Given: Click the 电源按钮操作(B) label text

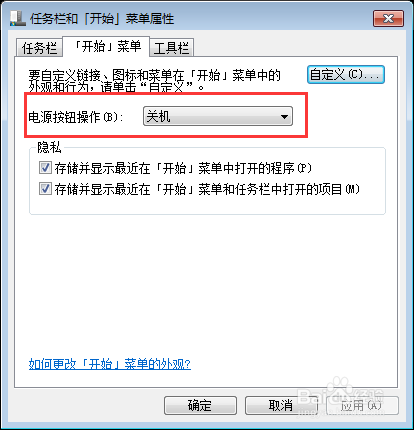Looking at the screenshot, I should pos(76,117).
